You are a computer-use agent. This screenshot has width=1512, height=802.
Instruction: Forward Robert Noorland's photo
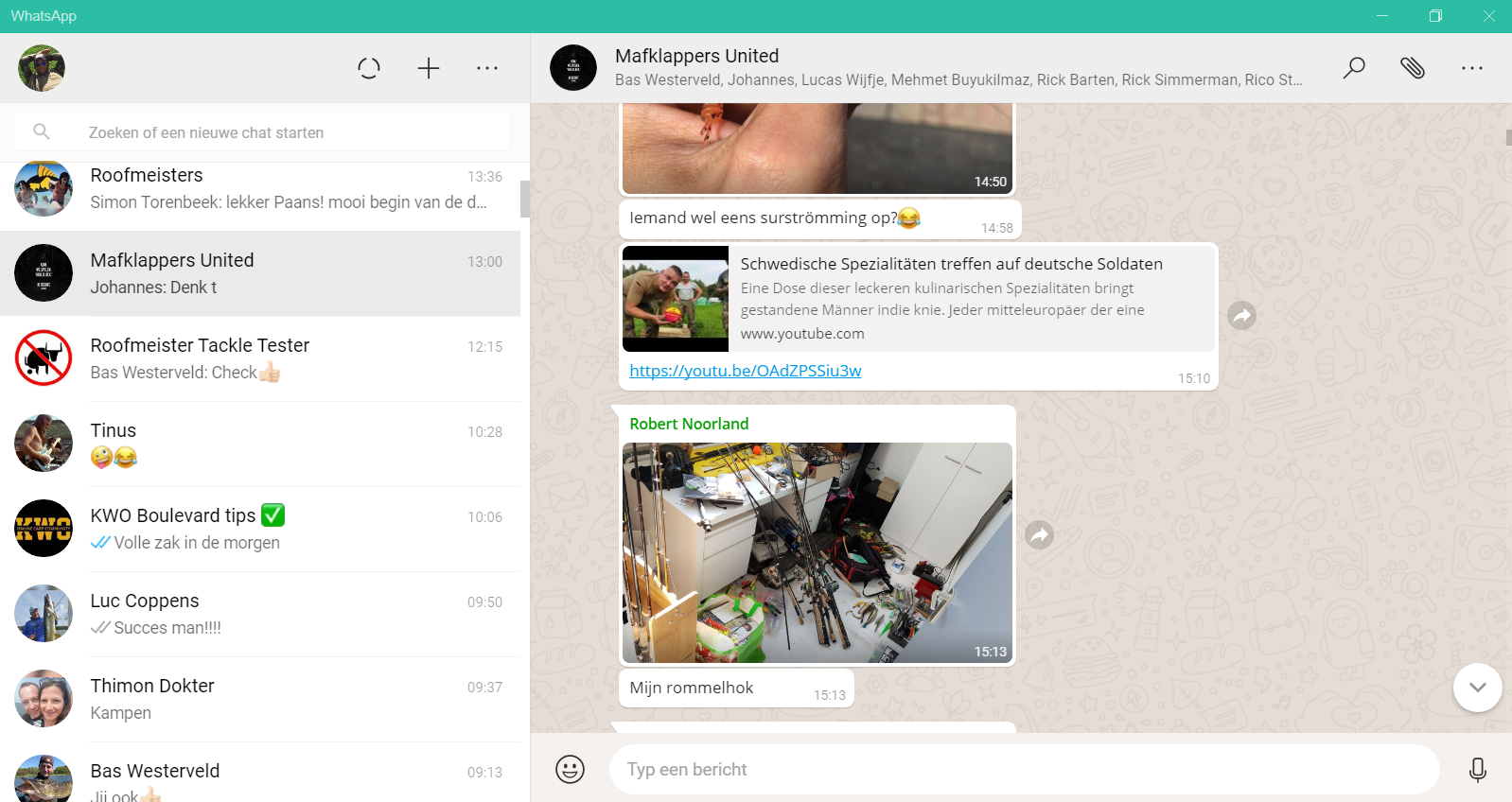click(1039, 535)
